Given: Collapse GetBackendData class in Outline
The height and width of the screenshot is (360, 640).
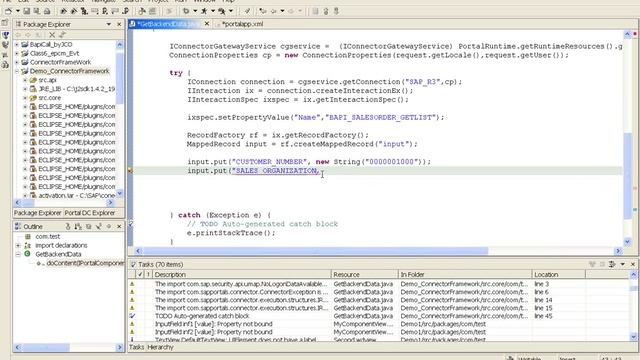Looking at the screenshot, I should [x=18, y=254].
